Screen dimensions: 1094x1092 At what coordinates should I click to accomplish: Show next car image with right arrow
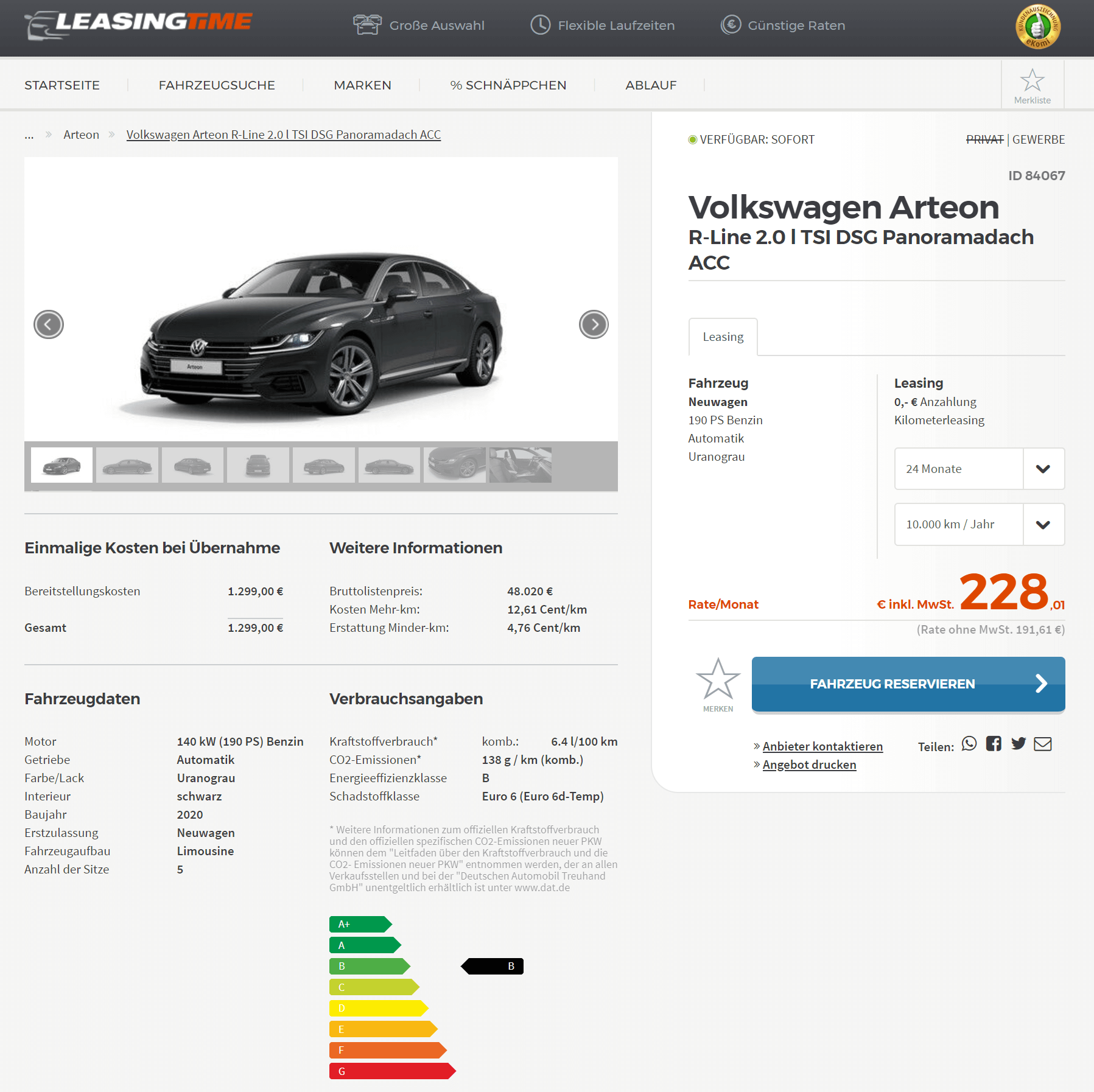coord(594,324)
